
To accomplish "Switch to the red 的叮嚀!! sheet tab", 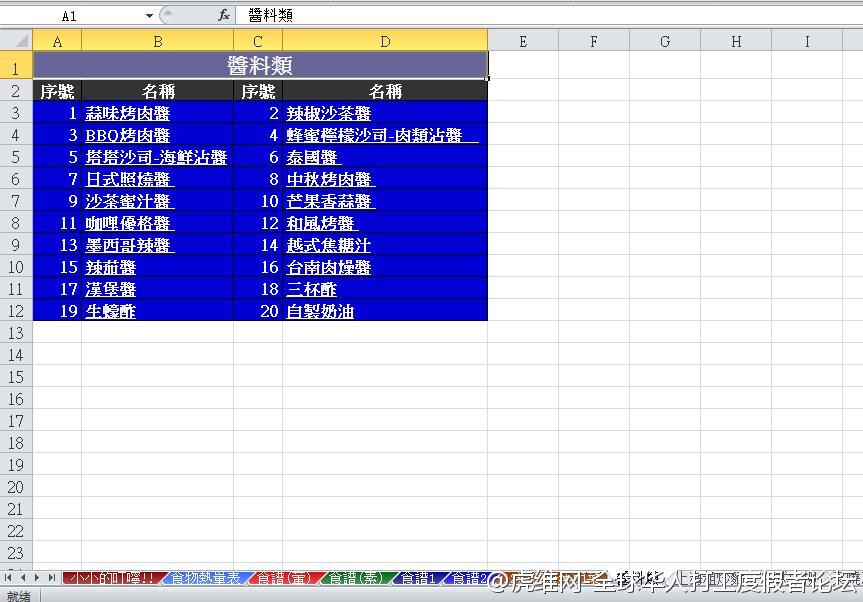I will coord(113,578).
